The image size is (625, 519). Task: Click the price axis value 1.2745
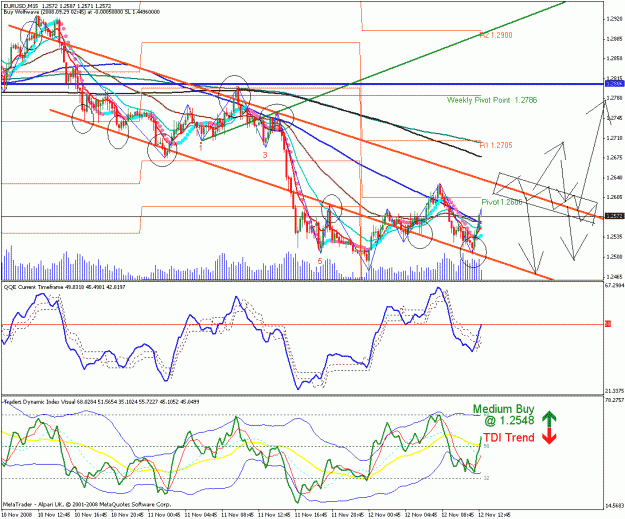tap(613, 118)
